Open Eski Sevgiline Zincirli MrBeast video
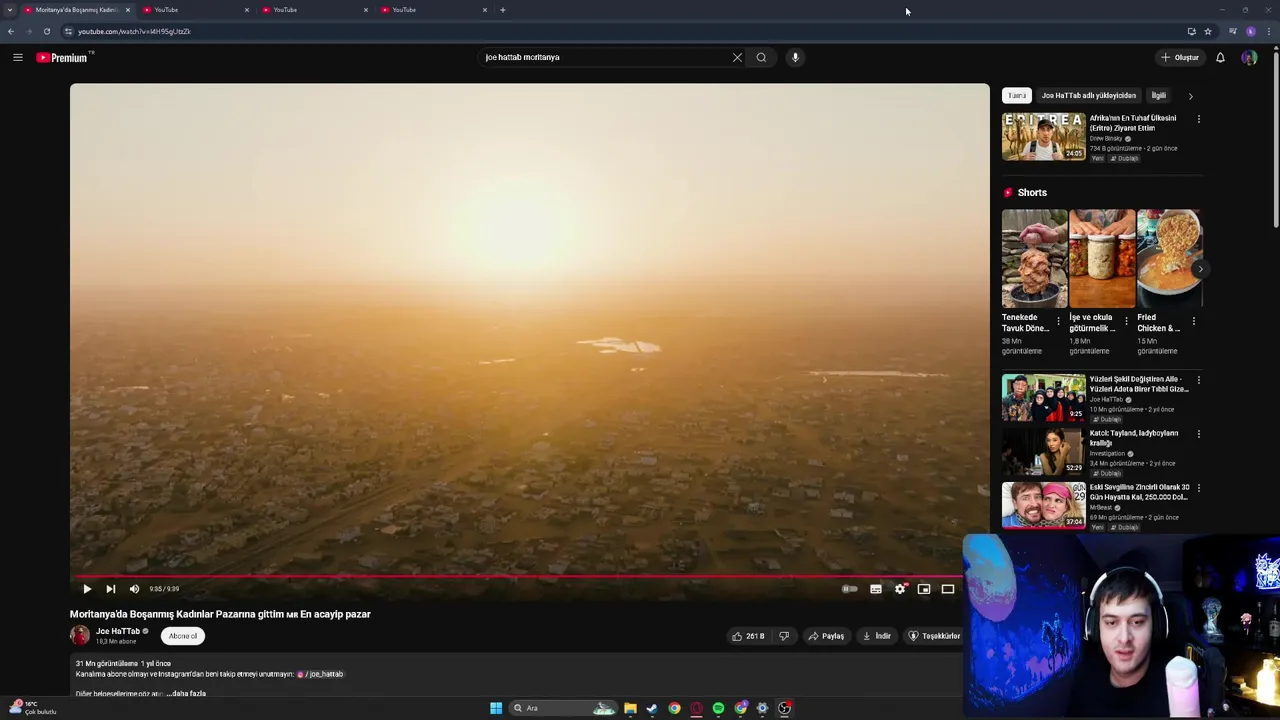 (1044, 505)
